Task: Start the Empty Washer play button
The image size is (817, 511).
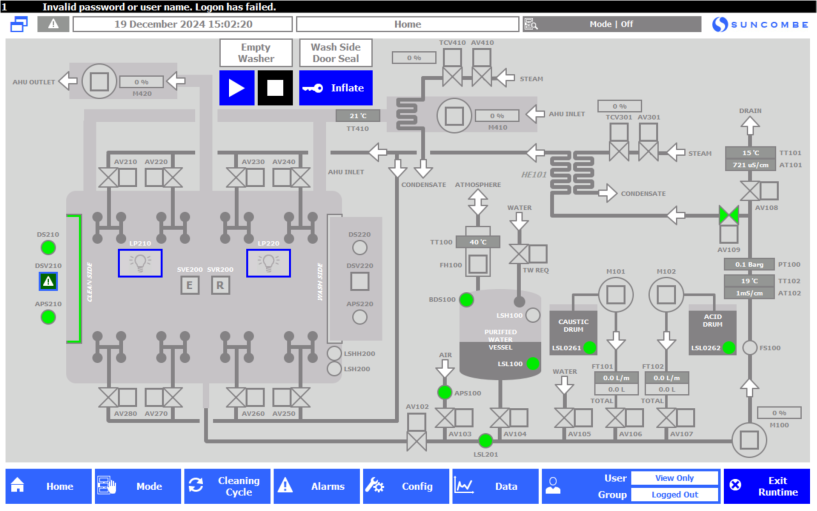Action: click(x=237, y=88)
